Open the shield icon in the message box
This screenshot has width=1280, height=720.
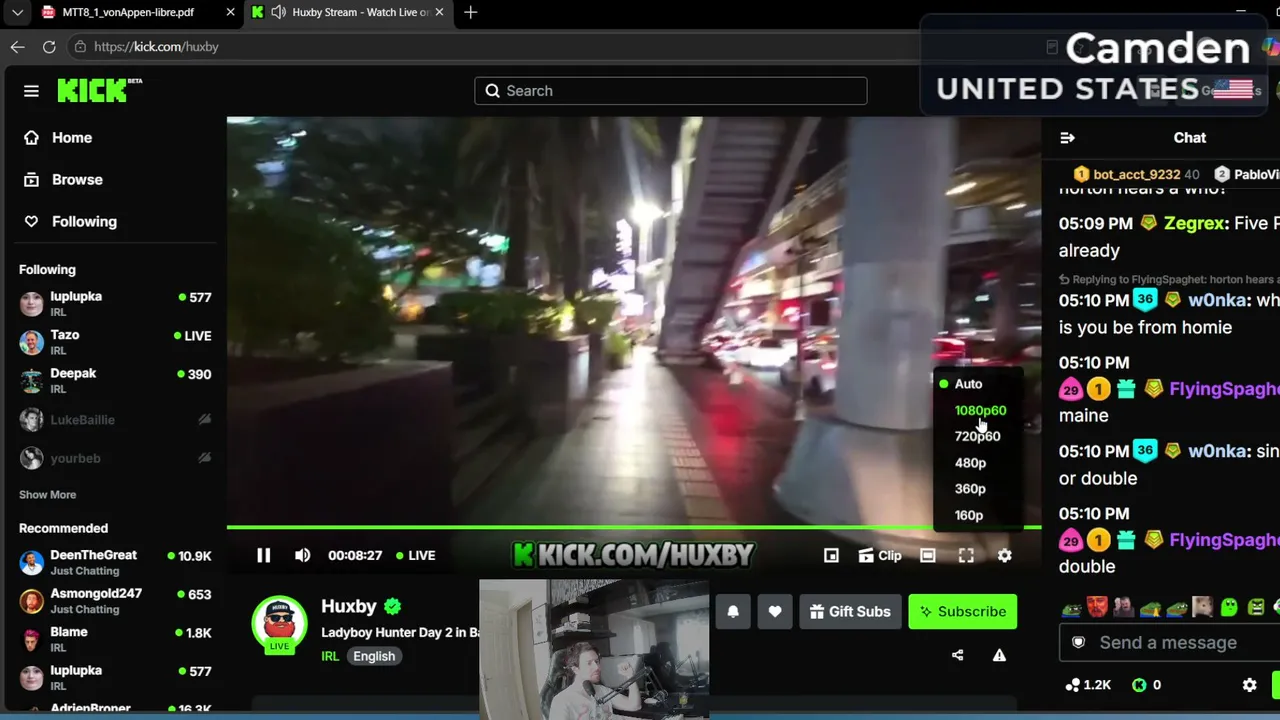pyautogui.click(x=1078, y=643)
